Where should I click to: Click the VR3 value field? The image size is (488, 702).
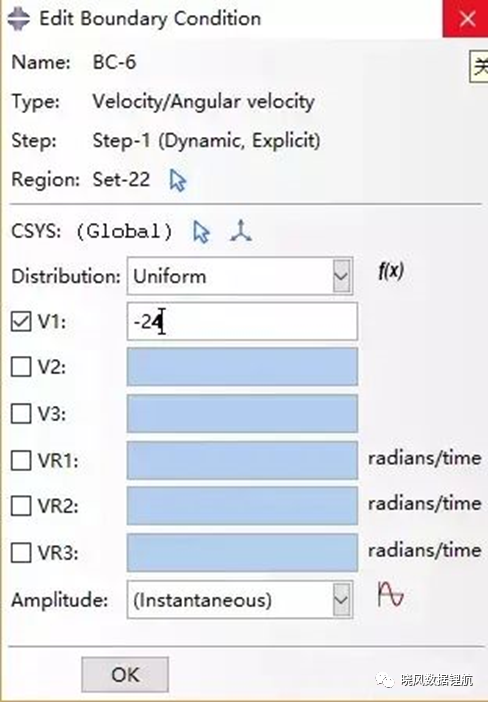pyautogui.click(x=242, y=552)
